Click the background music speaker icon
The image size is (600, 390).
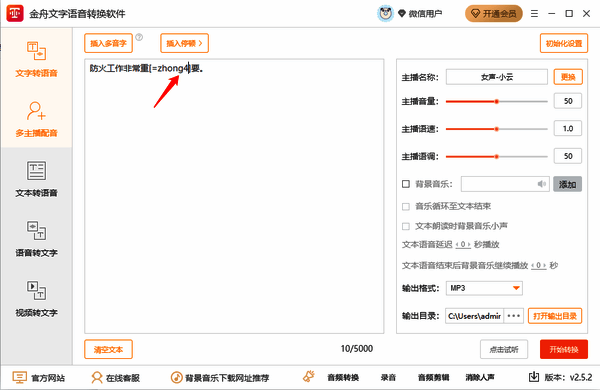[x=541, y=184]
